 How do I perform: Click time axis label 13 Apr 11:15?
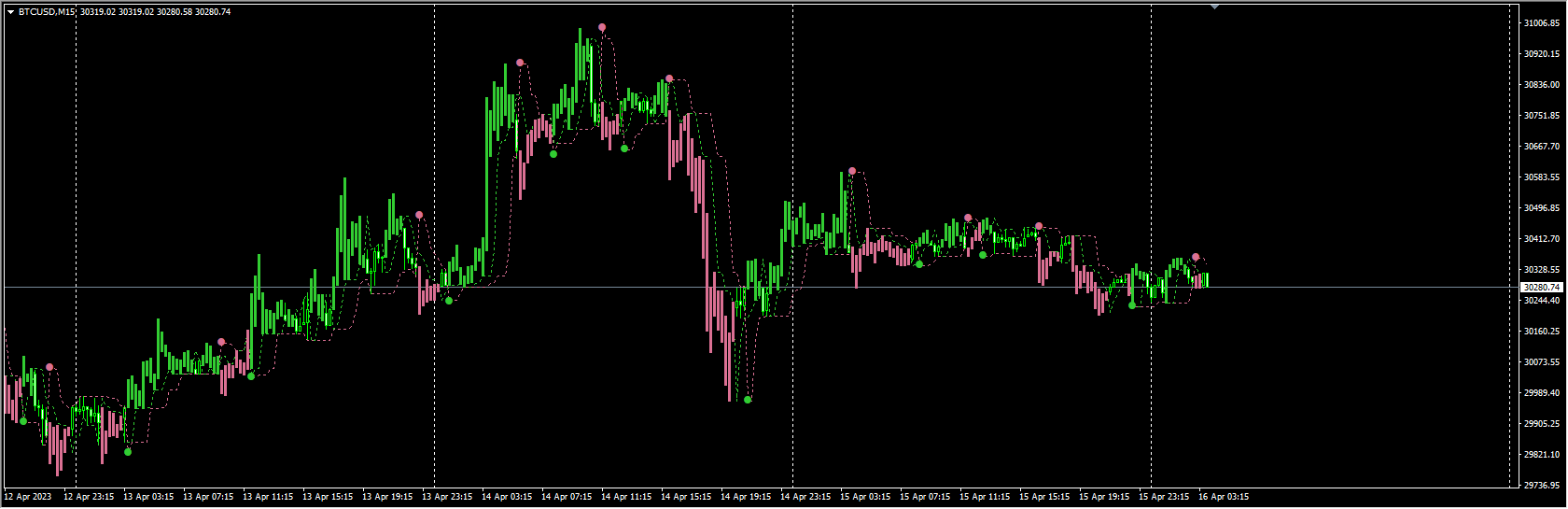tap(268, 497)
